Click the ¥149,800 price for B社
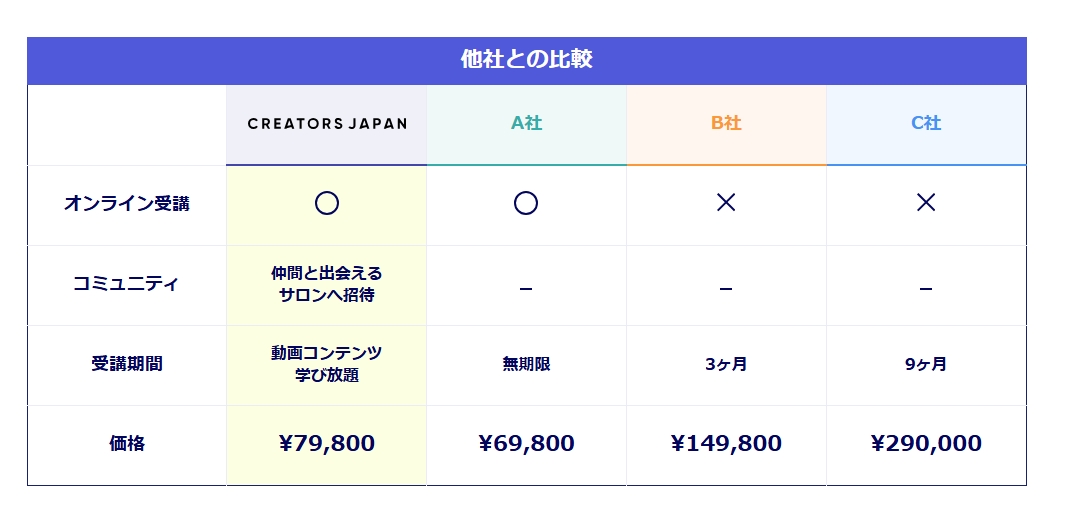Screen dimensions: 1071x508 tap(726, 444)
